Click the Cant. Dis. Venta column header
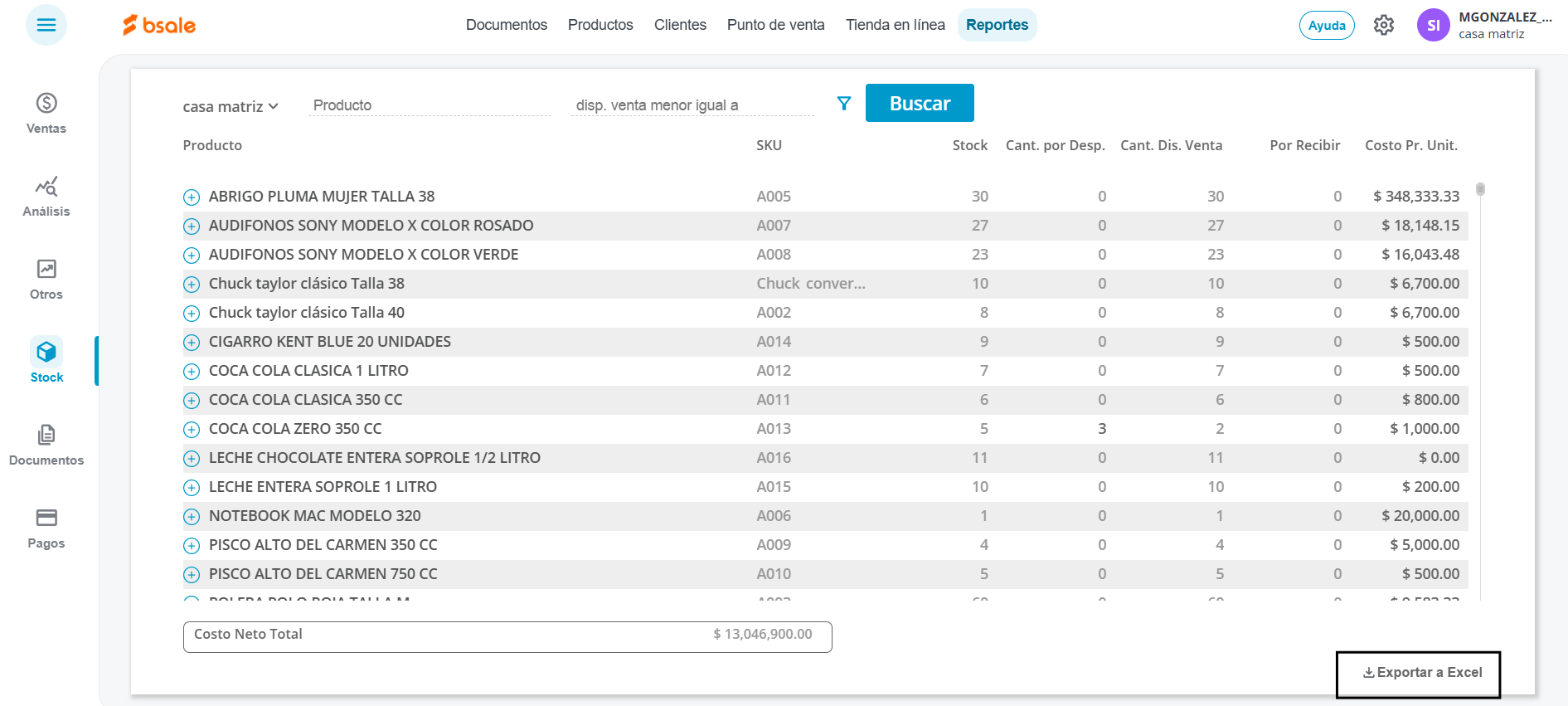The width and height of the screenshot is (1568, 706). tap(1171, 145)
